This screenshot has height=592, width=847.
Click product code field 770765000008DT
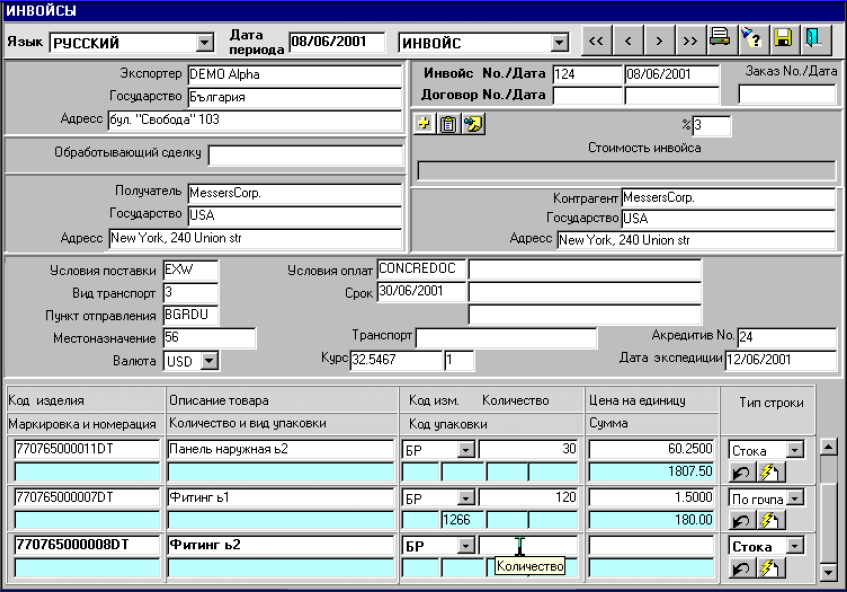[x=87, y=545]
